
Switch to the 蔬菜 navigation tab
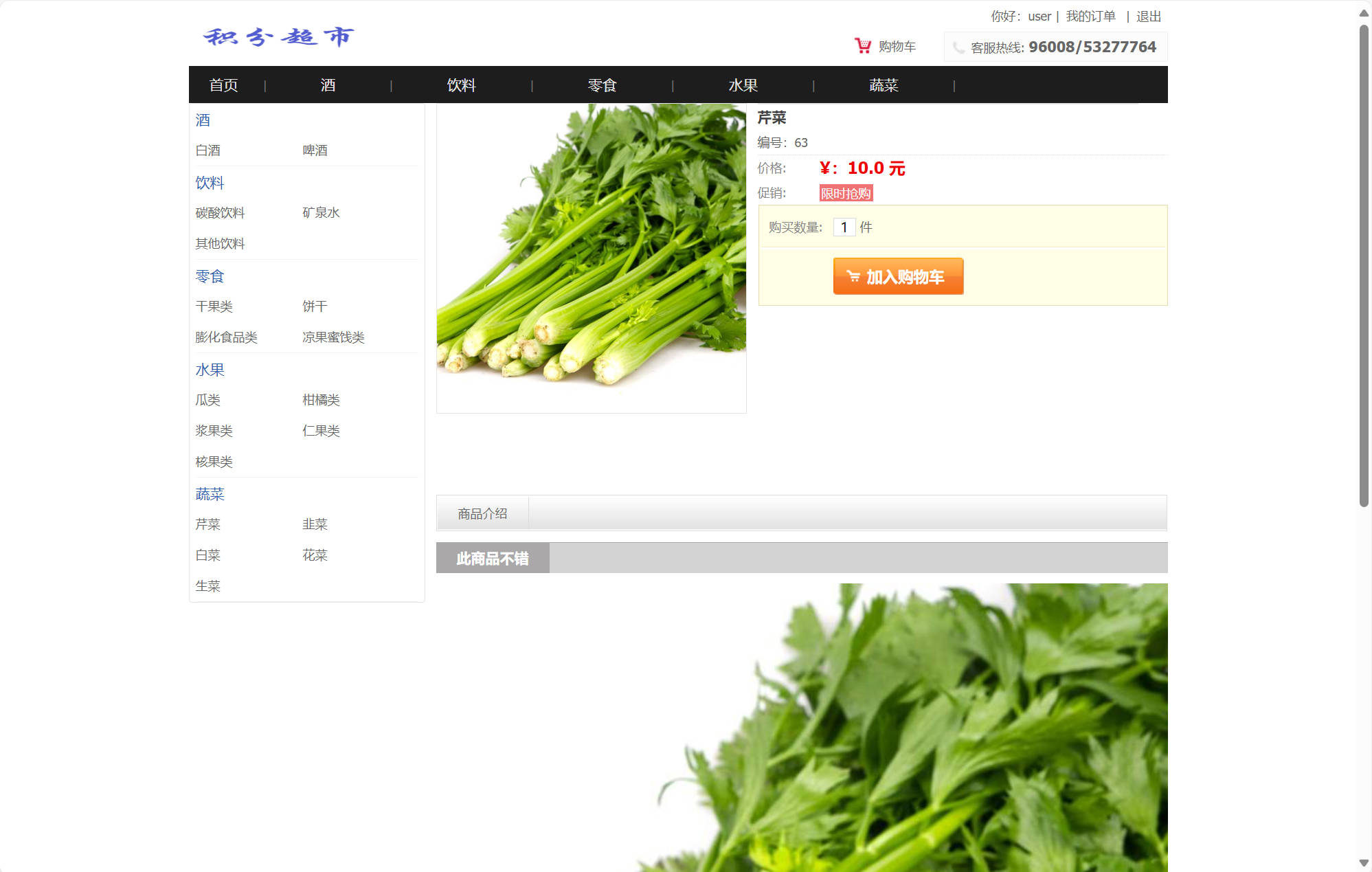coord(885,85)
